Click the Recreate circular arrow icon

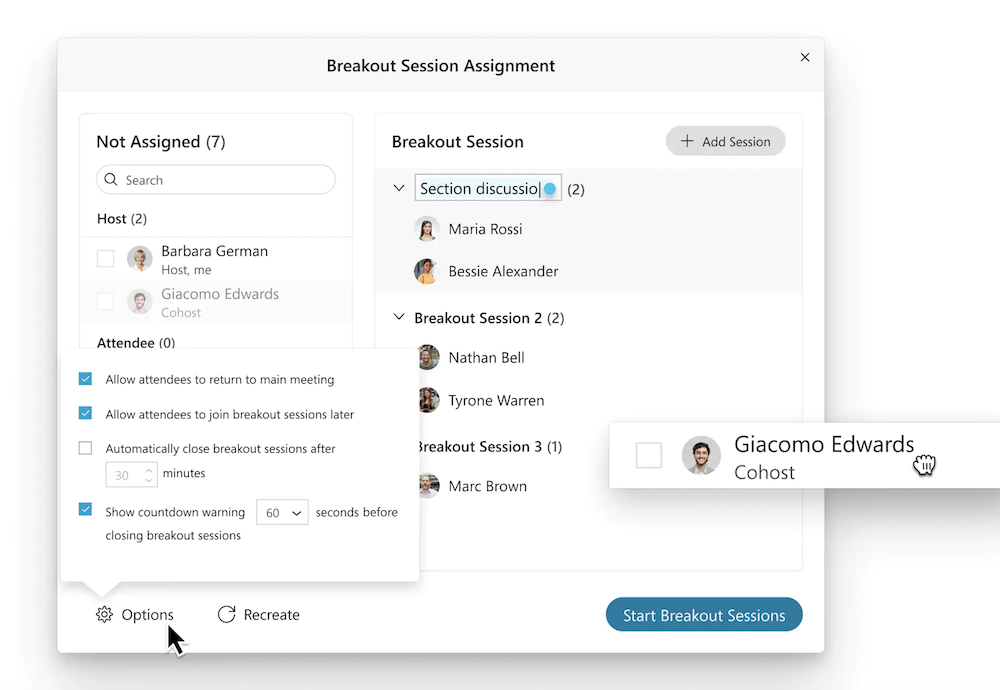click(x=227, y=615)
